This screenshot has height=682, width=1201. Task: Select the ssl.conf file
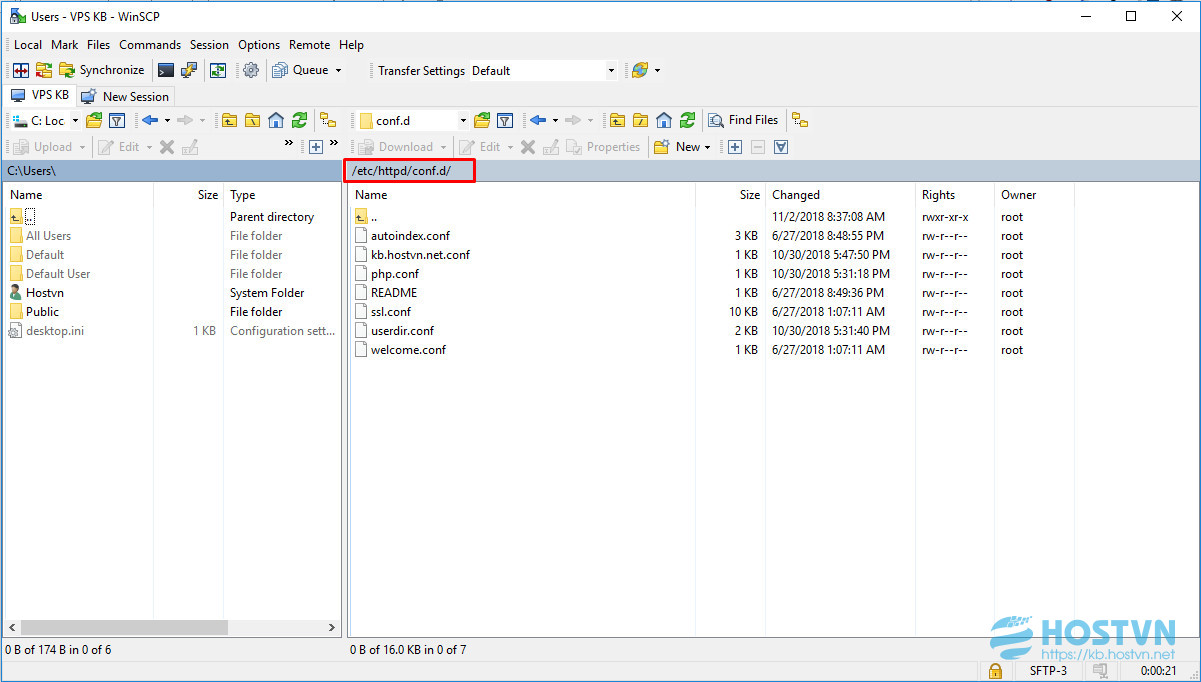click(x=391, y=312)
